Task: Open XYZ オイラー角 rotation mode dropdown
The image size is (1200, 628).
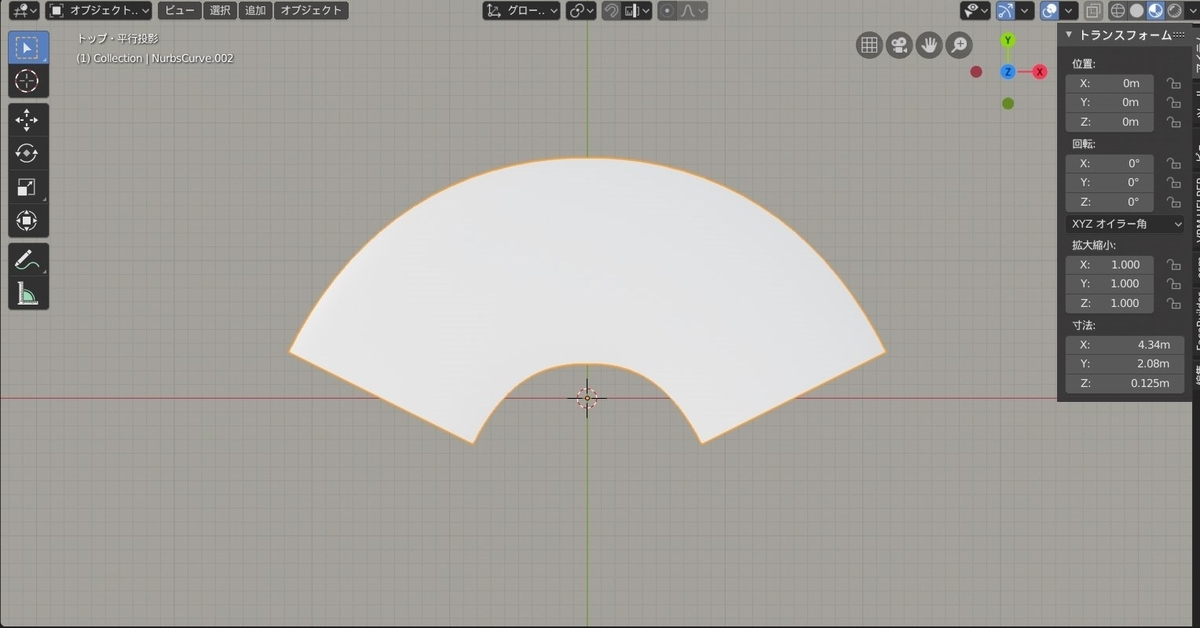Action: 1125,224
